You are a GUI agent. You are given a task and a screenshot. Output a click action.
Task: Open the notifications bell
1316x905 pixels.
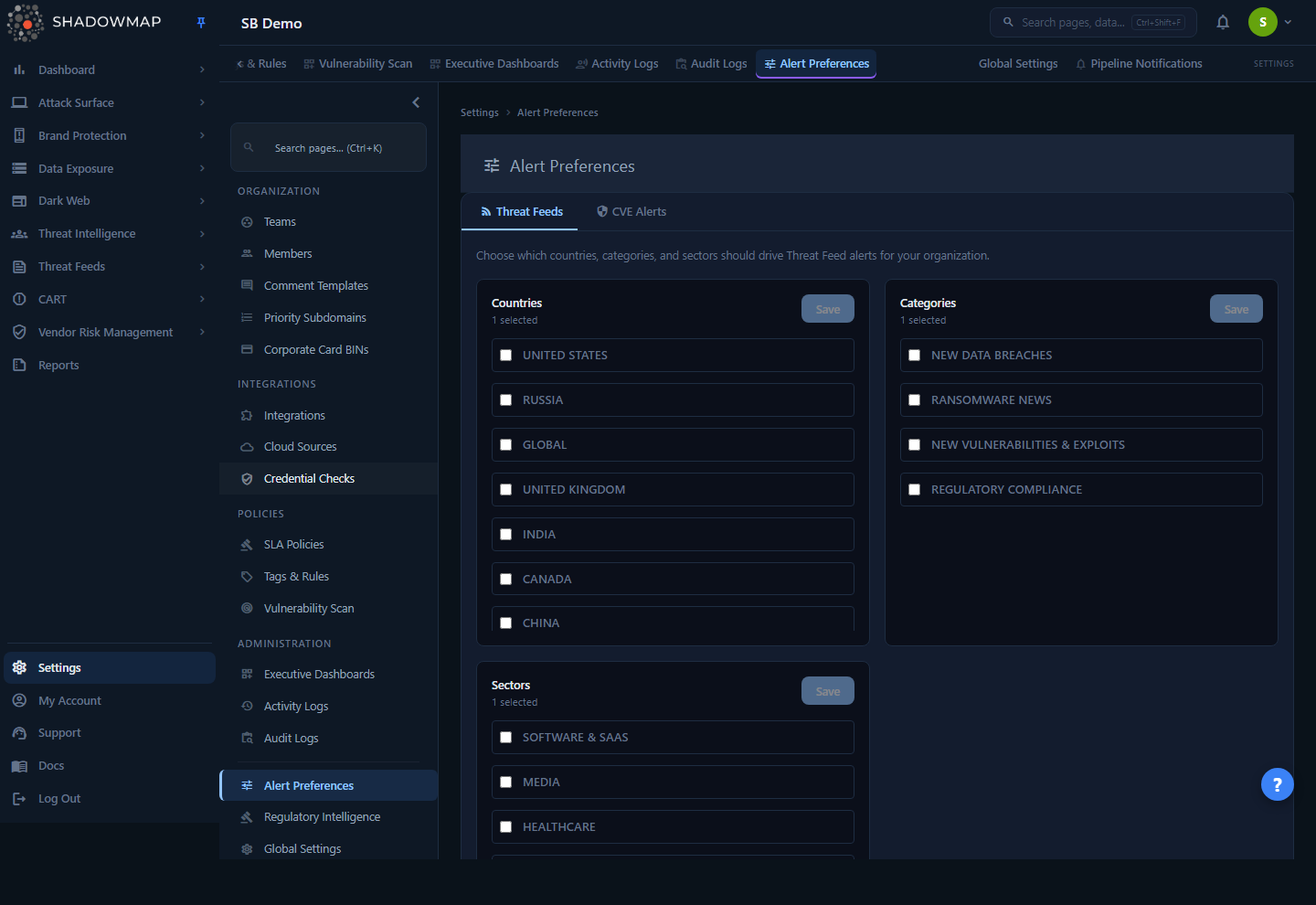[x=1223, y=22]
